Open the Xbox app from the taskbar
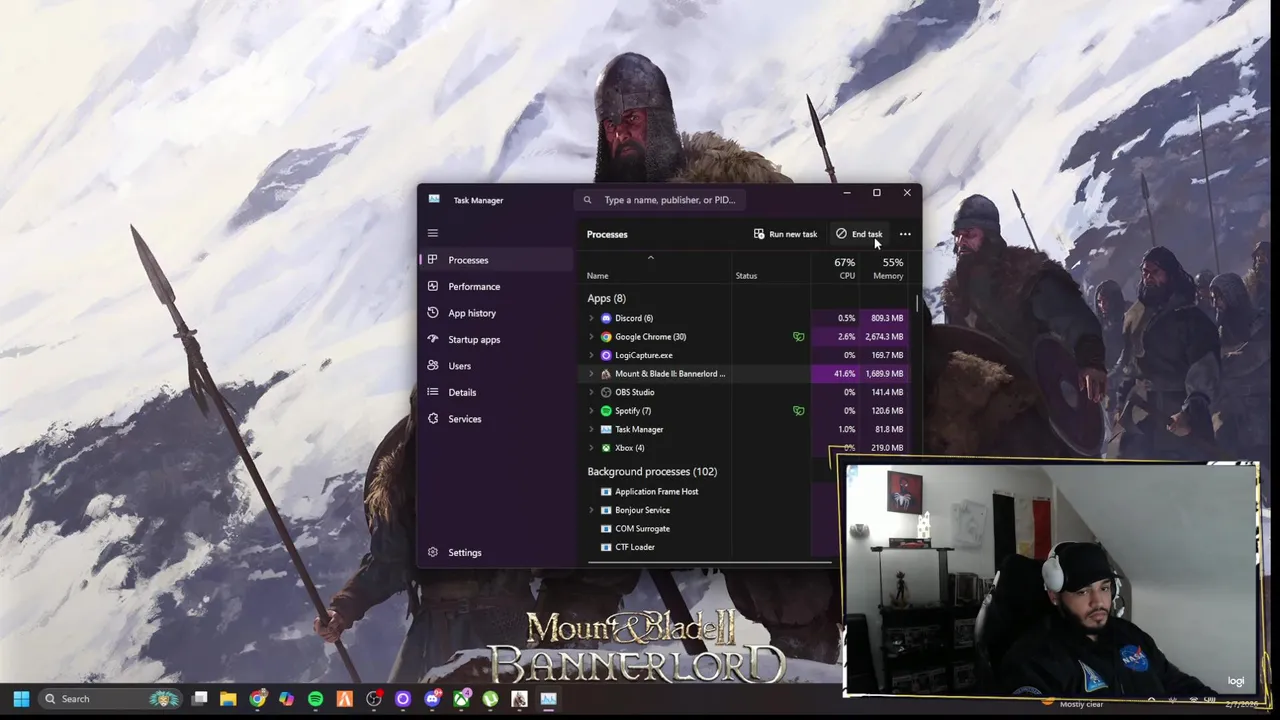Image resolution: width=1280 pixels, height=720 pixels. tap(461, 699)
